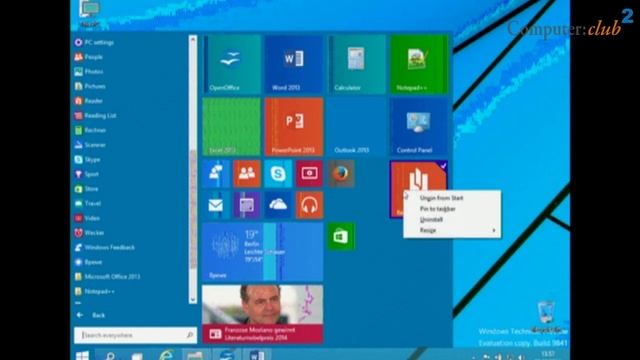Click the magnifier icon in search box
Screen dimensions: 640x360
(x=190, y=335)
